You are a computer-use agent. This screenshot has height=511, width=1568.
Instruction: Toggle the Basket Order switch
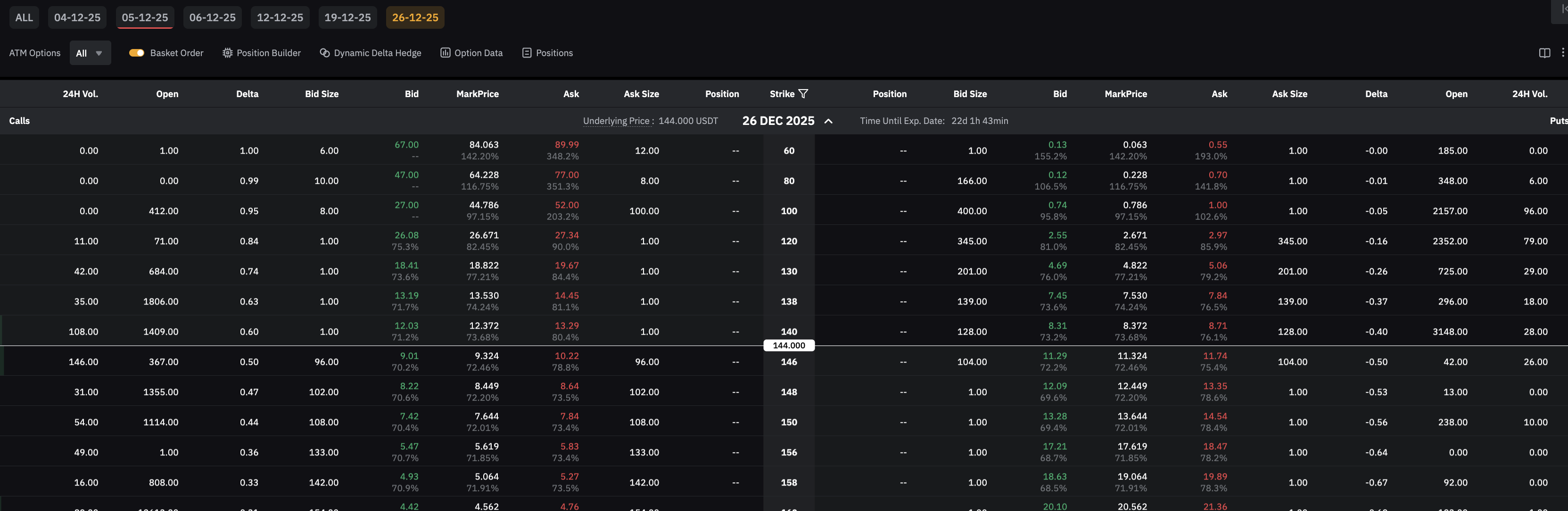136,53
